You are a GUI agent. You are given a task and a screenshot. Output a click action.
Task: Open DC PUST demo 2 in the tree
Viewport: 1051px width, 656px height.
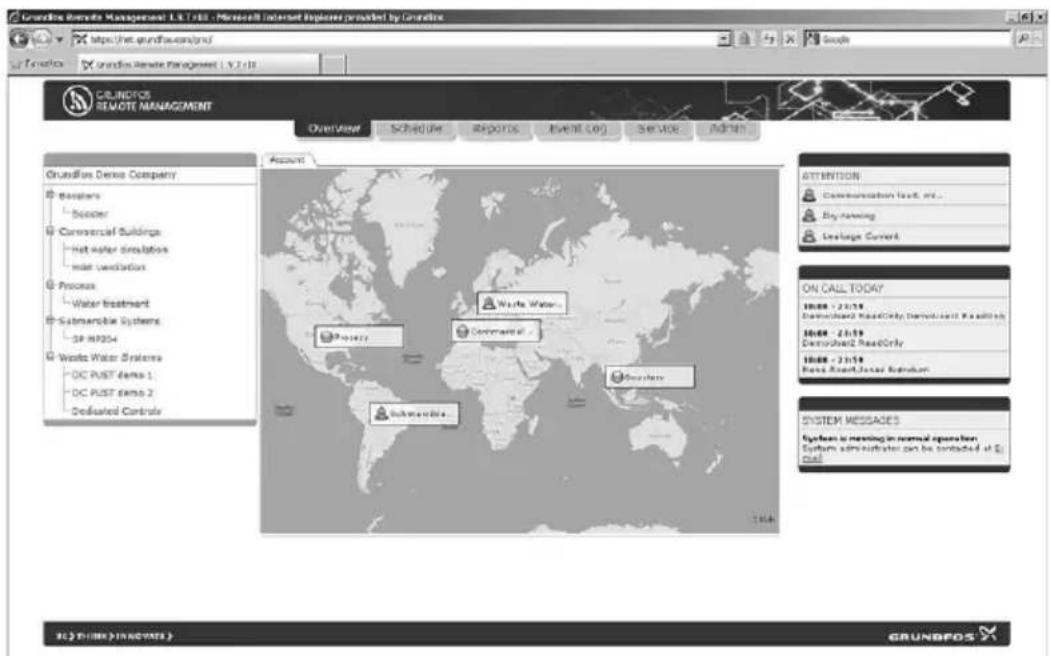point(112,393)
